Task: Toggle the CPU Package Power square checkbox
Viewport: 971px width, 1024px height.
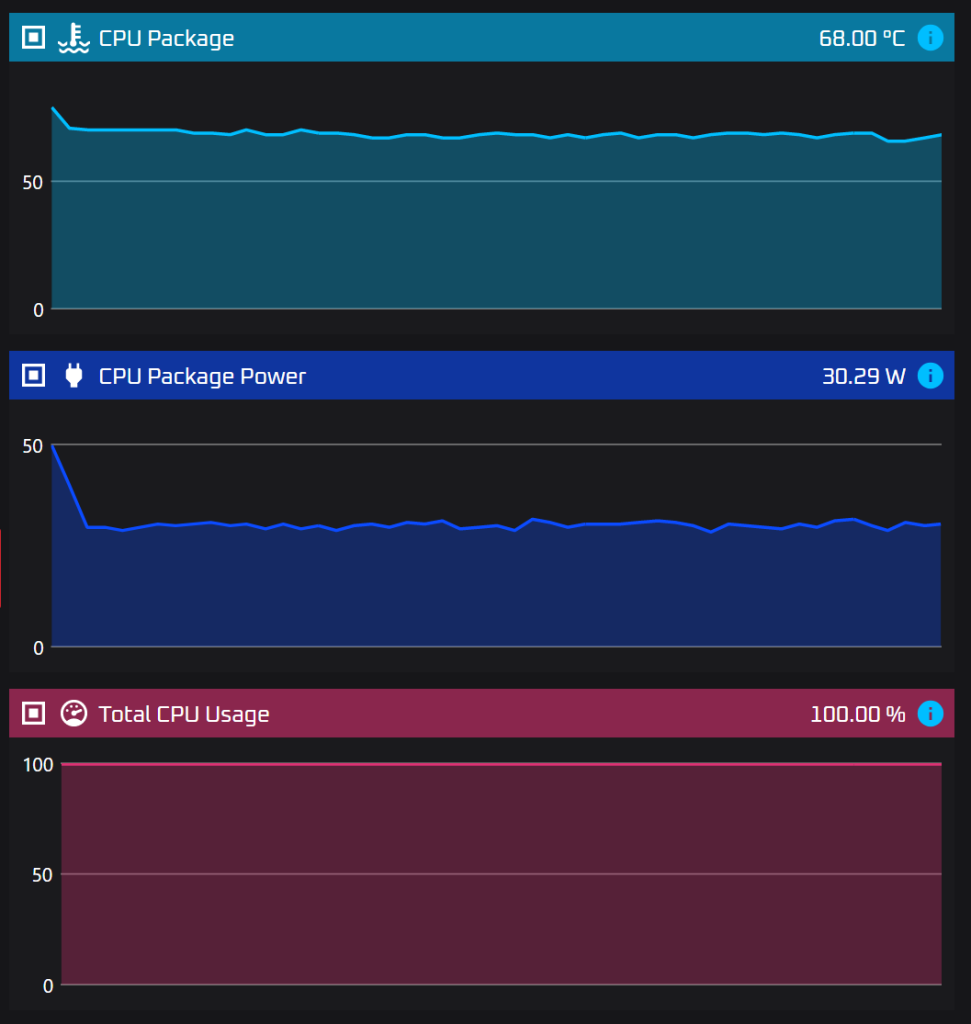Action: 33,376
